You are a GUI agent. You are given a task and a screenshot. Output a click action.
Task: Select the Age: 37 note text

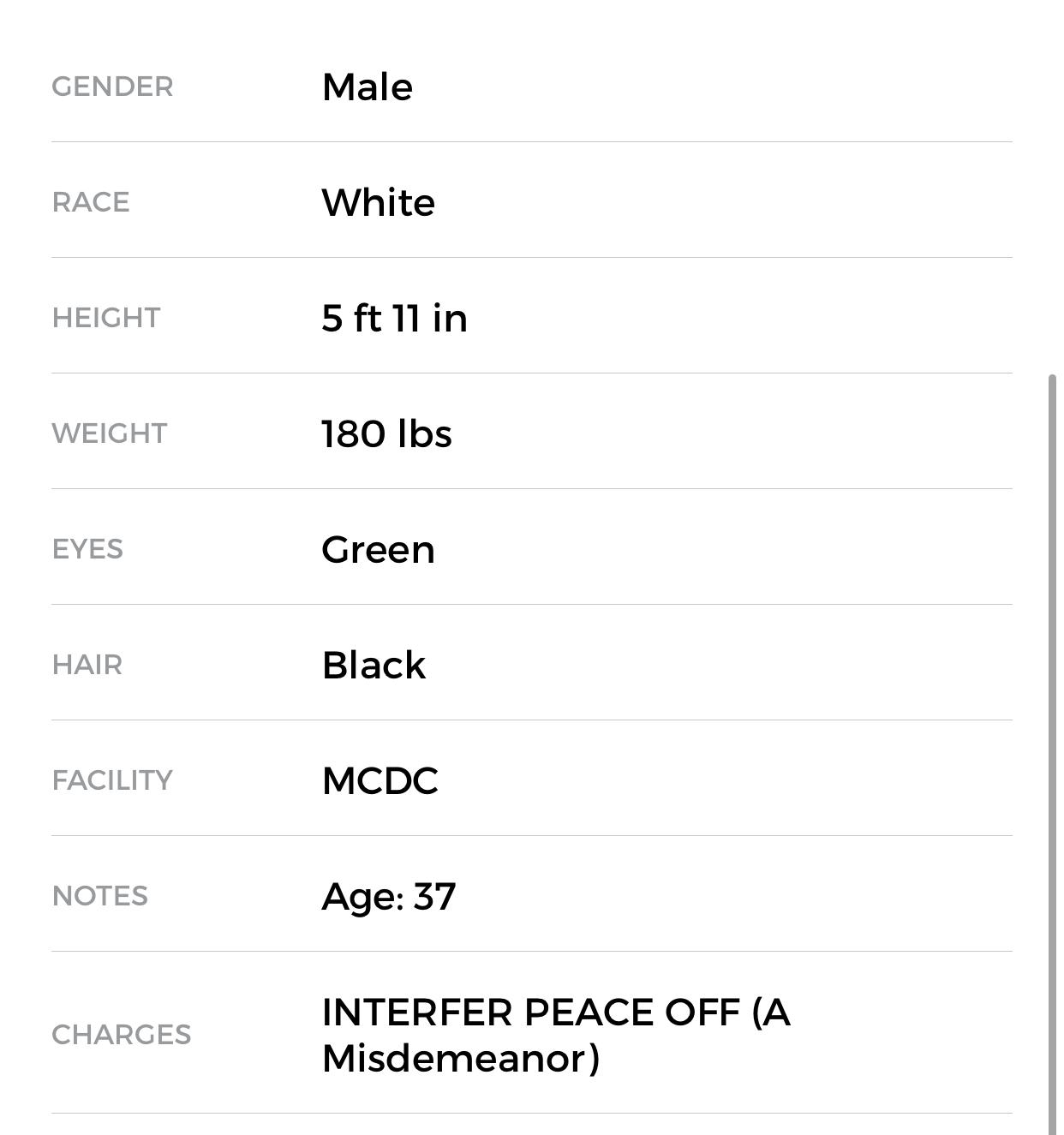tap(388, 896)
